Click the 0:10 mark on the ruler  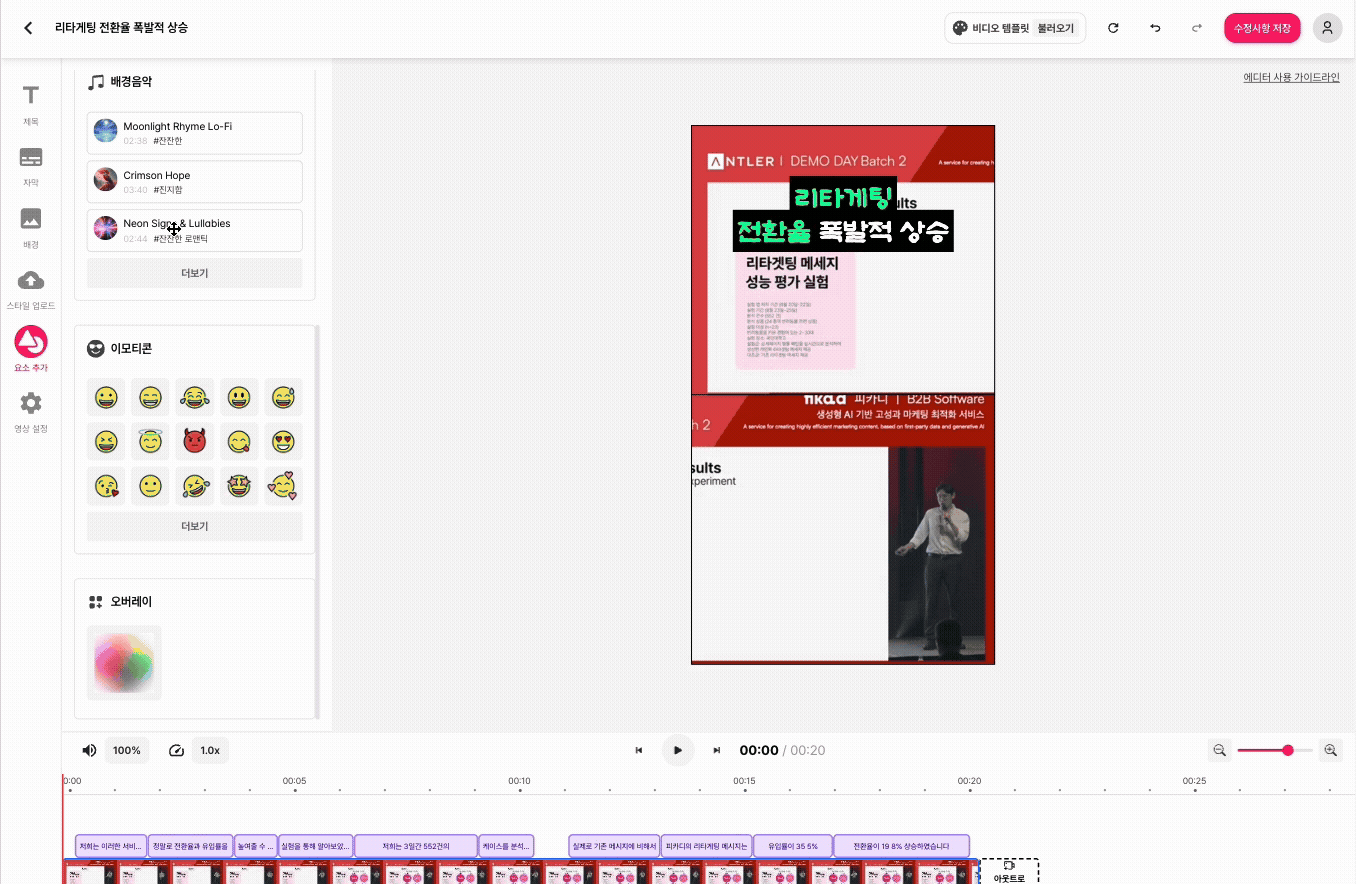click(x=519, y=781)
